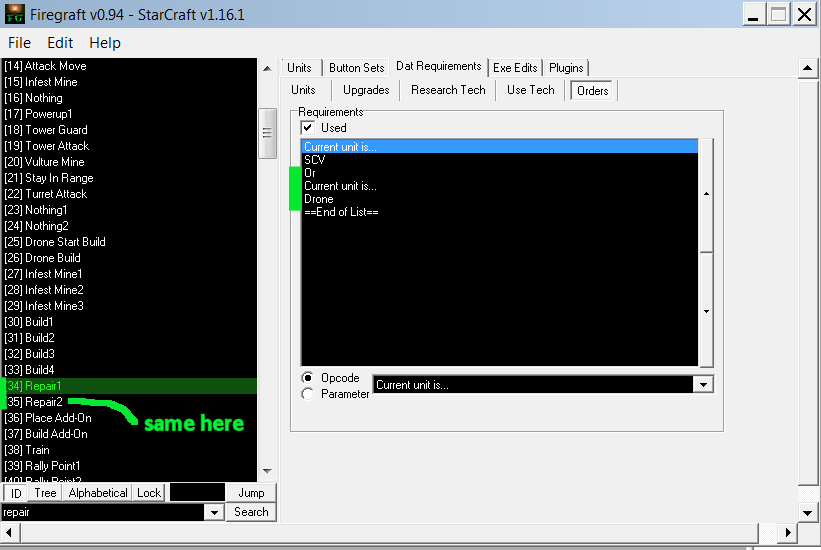Open the Units sub-tab under Dat Requirements
821x550 pixels.
[x=303, y=90]
